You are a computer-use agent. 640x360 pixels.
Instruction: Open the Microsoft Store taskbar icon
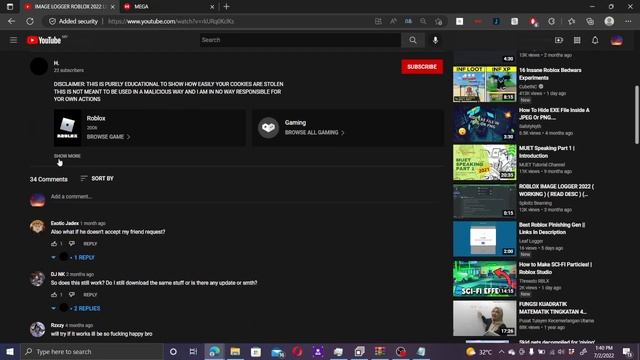coord(256,351)
